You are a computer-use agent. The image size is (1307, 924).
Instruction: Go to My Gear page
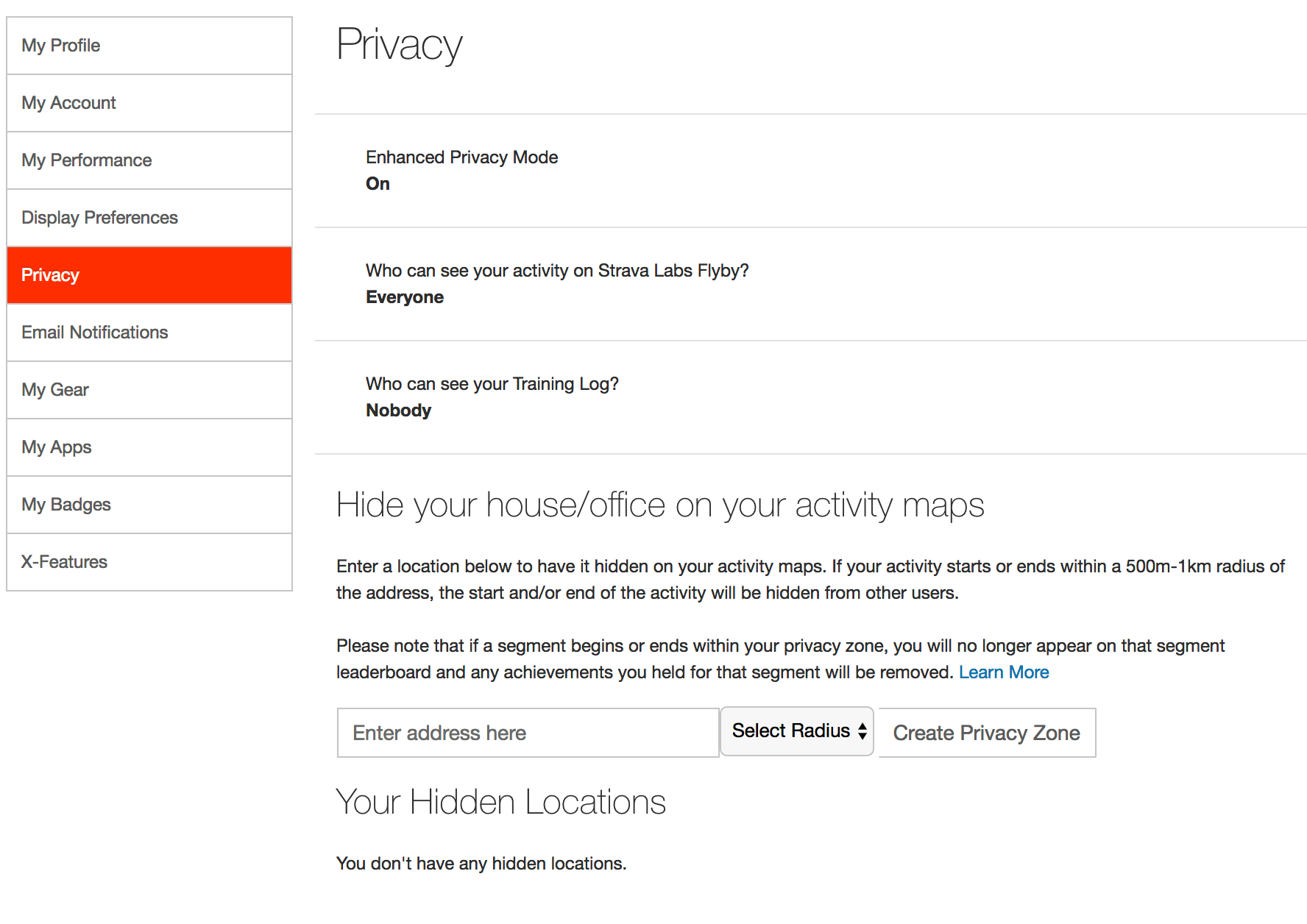[x=149, y=390]
